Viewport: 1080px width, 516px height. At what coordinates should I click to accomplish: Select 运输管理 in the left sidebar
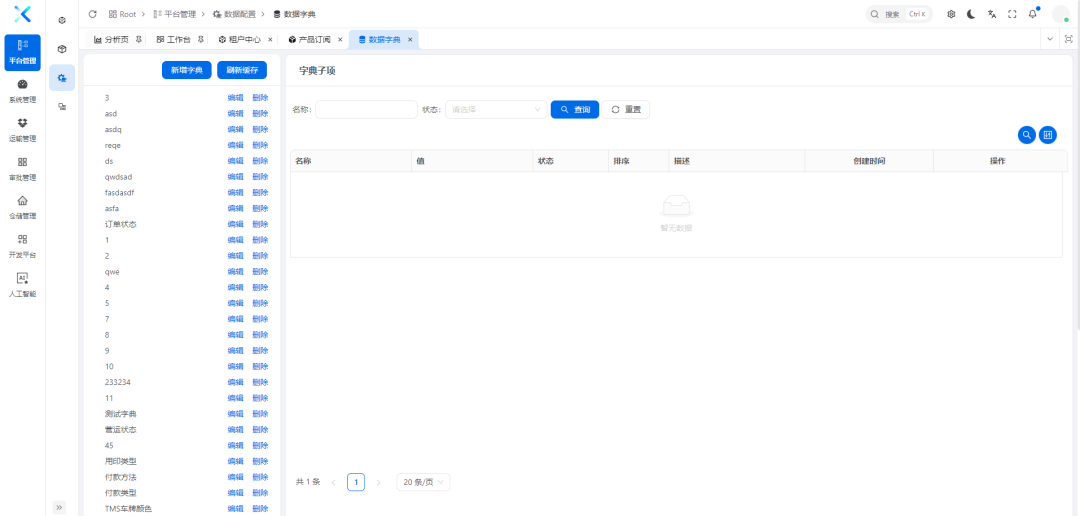pos(22,129)
